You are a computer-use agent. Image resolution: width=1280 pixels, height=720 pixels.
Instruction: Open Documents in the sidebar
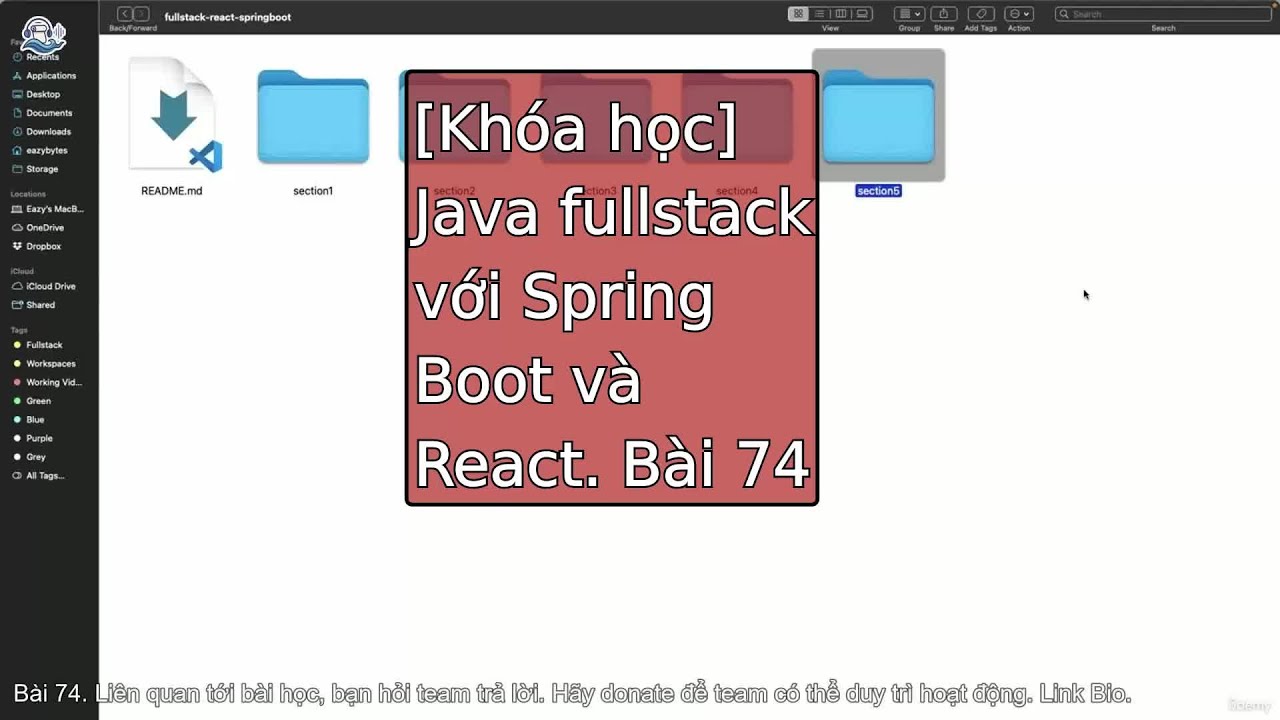42,113
